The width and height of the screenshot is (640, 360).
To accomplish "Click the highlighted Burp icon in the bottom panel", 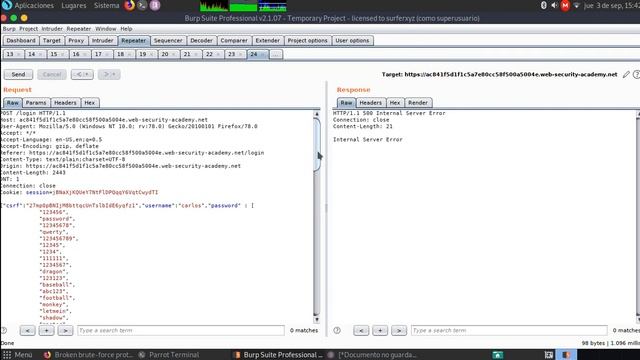I will click(566, 355).
